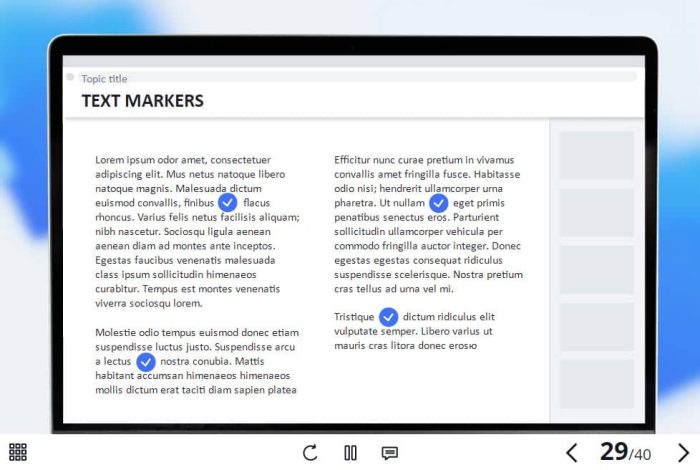Image resolution: width=700 pixels, height=470 pixels.
Task: Toggle the marker before 'nostra conubia'
Action: click(146, 361)
